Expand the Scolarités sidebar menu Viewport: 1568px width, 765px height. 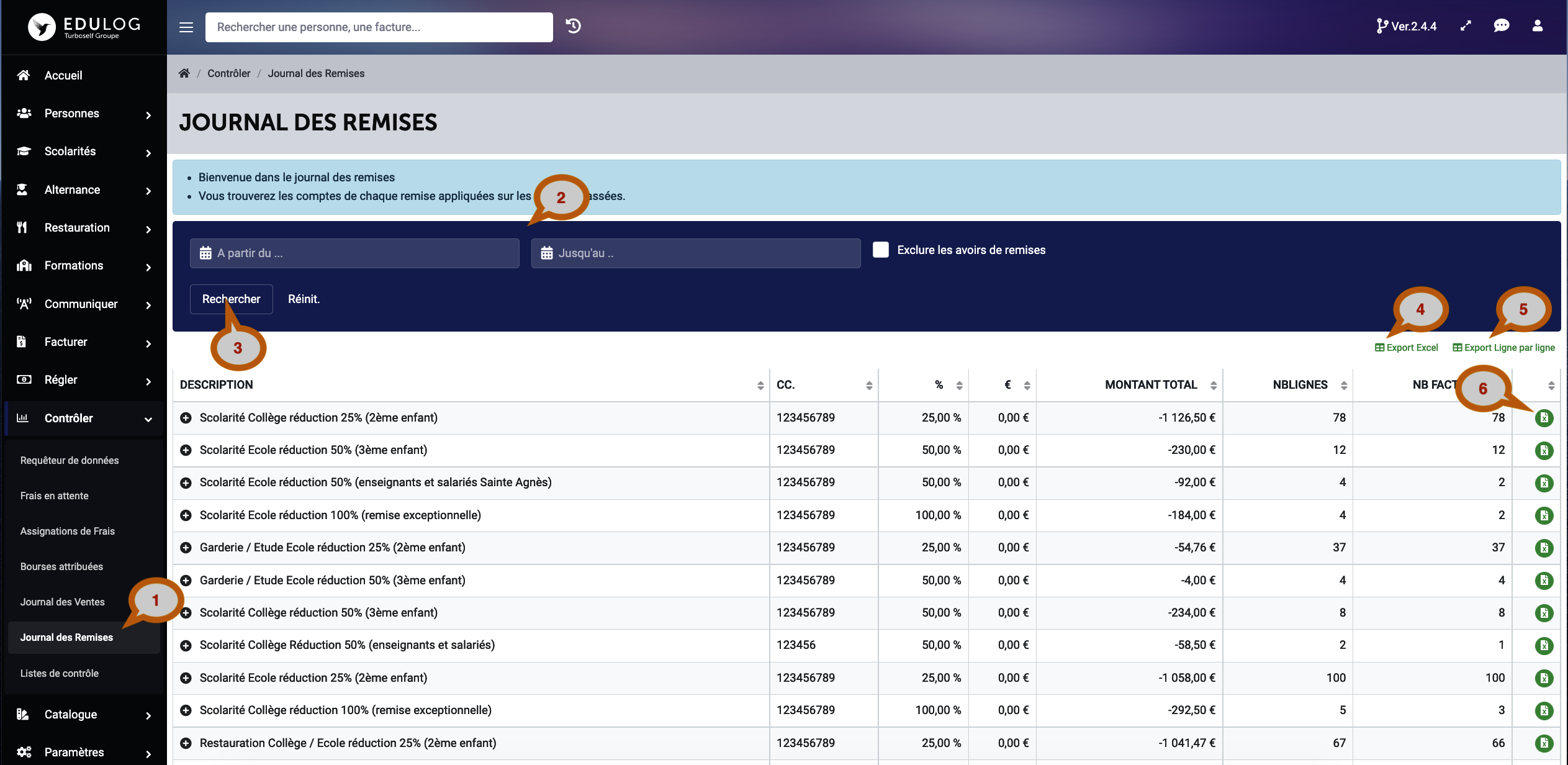(x=84, y=152)
